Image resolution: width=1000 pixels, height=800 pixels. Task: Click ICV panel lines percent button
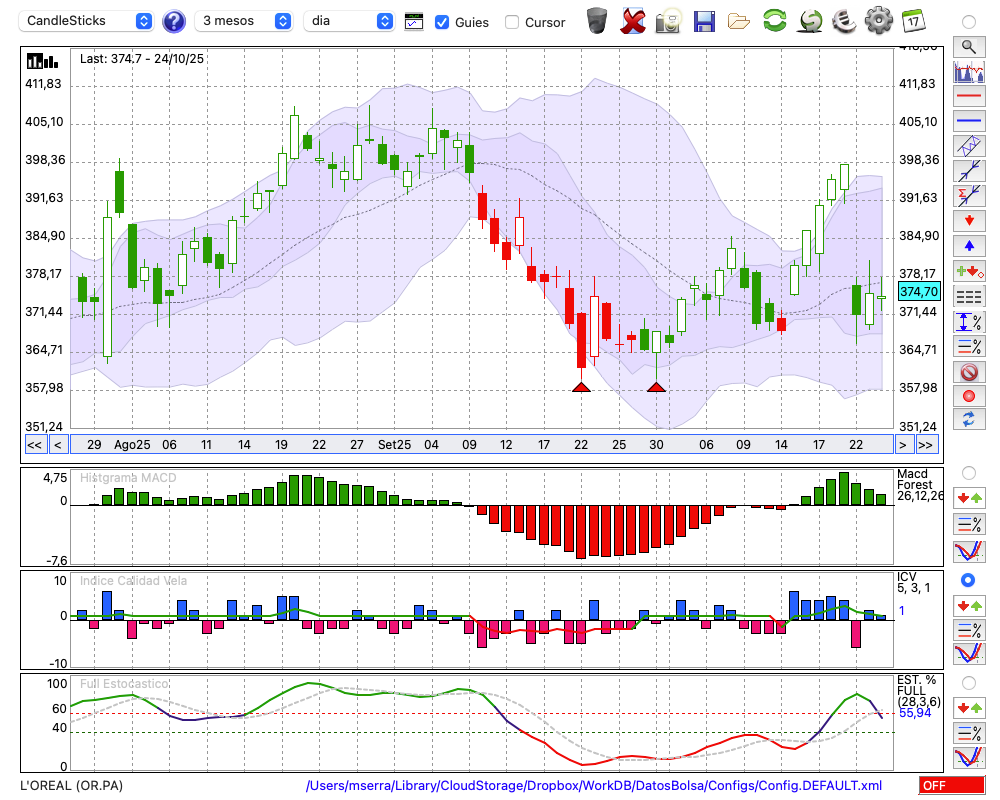(x=969, y=630)
